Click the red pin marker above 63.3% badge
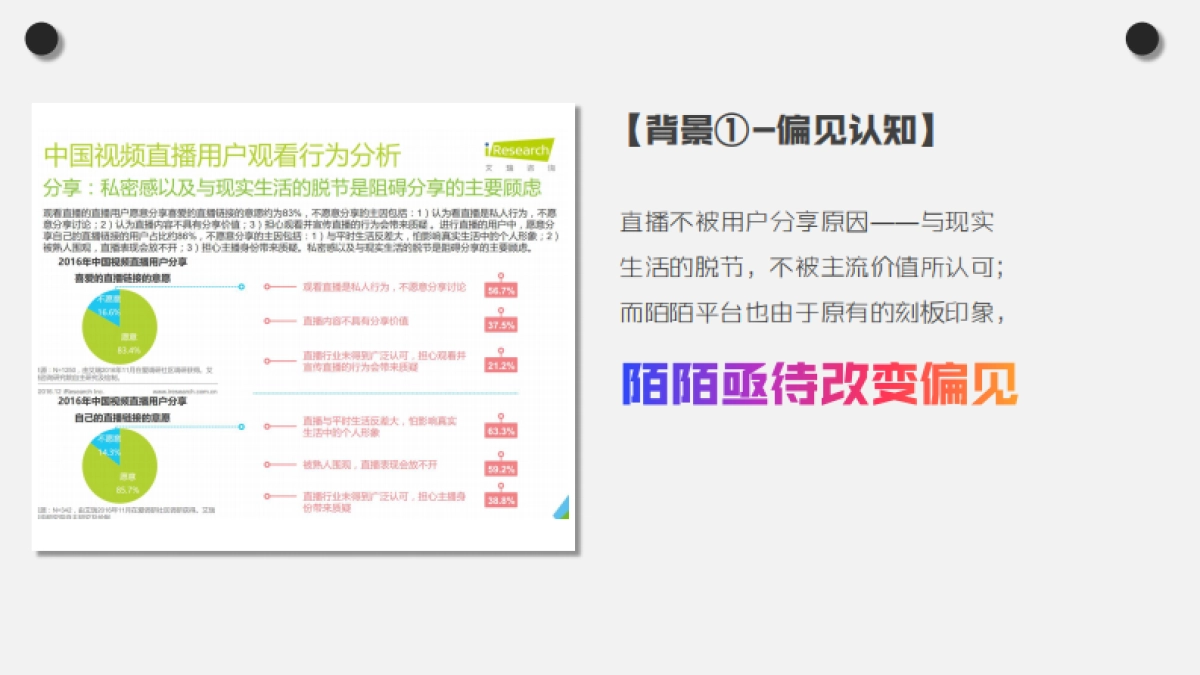 (502, 414)
